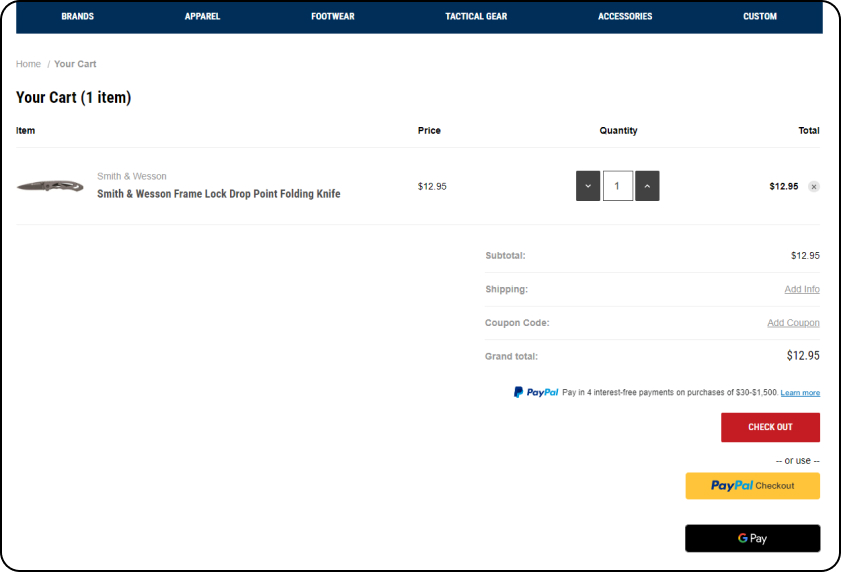Image resolution: width=841 pixels, height=572 pixels.
Task: Increase knife quantity with up arrow
Action: coord(647,186)
